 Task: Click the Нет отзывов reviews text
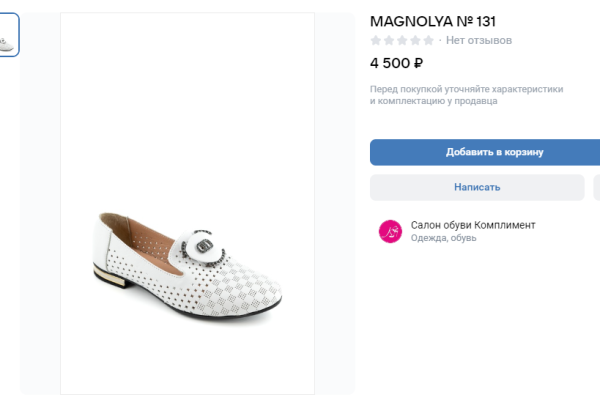[x=479, y=41]
